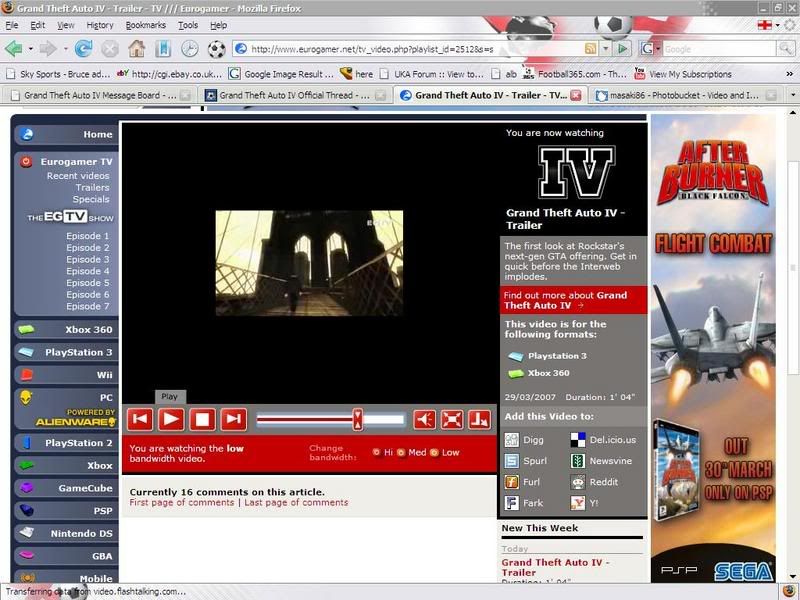Open the list all tabs dropdown

click(792, 95)
